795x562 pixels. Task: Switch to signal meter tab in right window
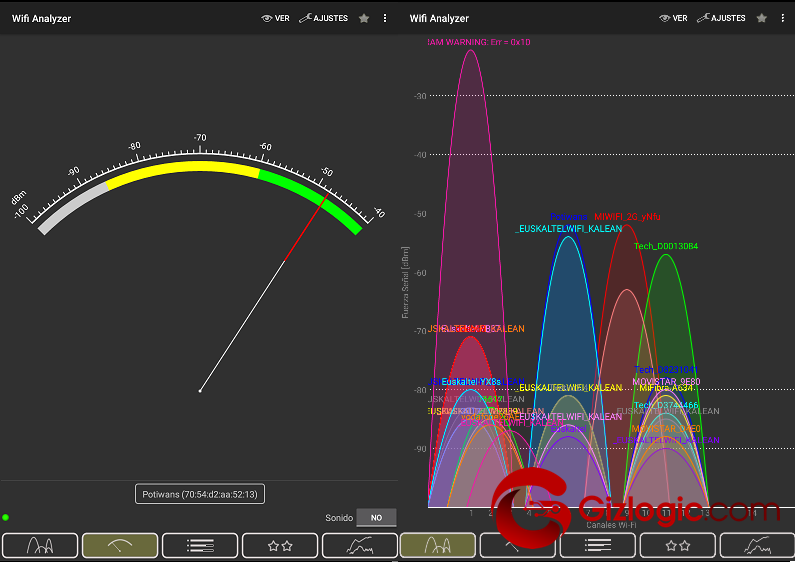point(518,545)
